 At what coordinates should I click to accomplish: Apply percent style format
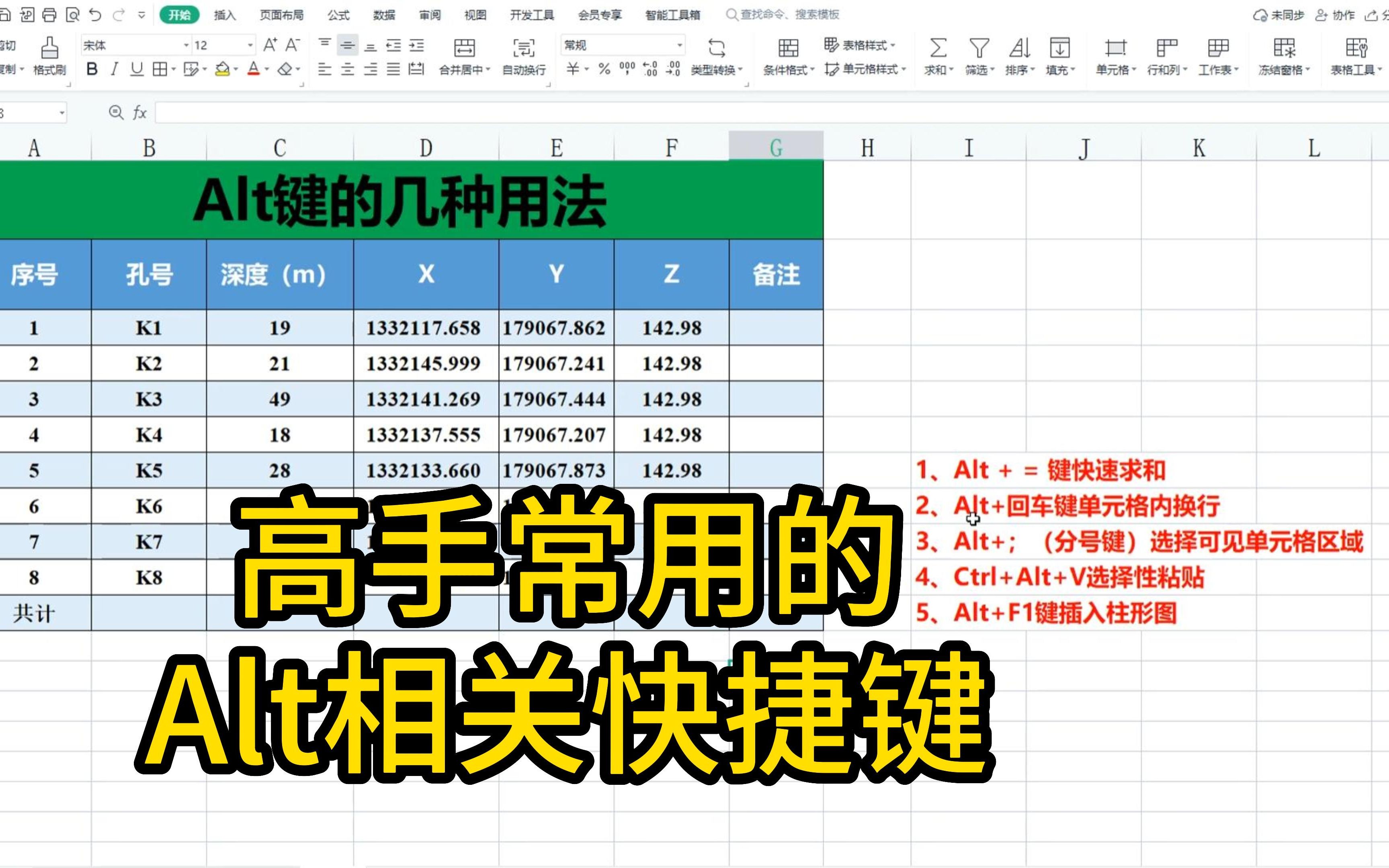click(604, 70)
